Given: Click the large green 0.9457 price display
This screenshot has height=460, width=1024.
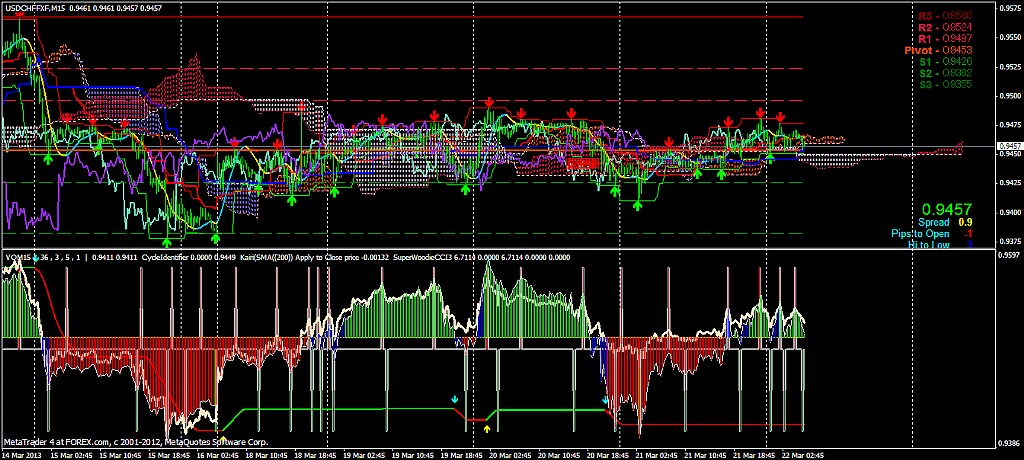Looking at the screenshot, I should tap(946, 210).
